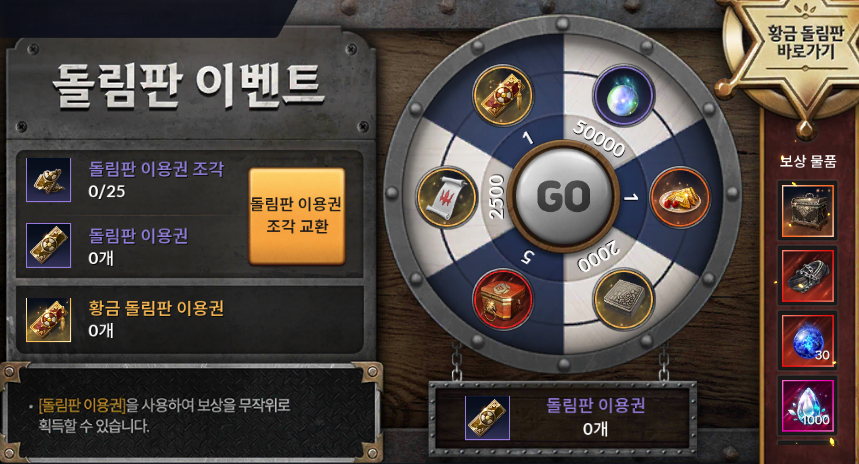The image size is (859, 464).
Task: Click 돌림판 이용권 조각 교환 orange button
Action: point(297,216)
